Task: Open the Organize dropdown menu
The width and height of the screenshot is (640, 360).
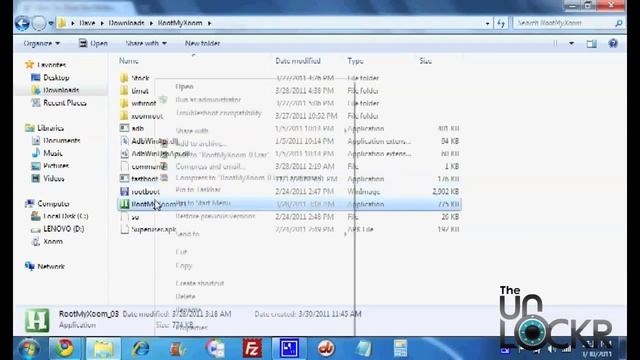Action: point(42,43)
